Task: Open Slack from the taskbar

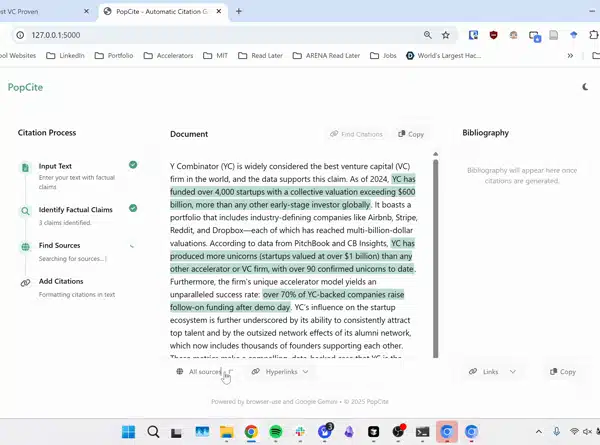Action: (300, 432)
